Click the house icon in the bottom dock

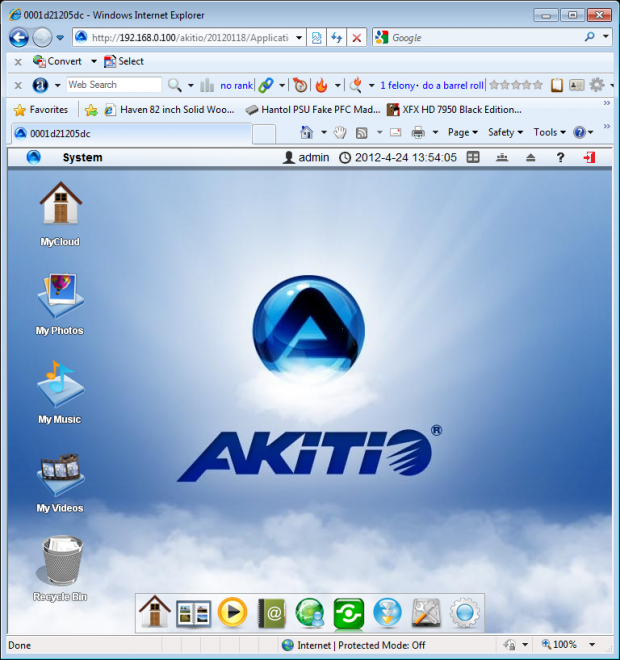click(154, 612)
